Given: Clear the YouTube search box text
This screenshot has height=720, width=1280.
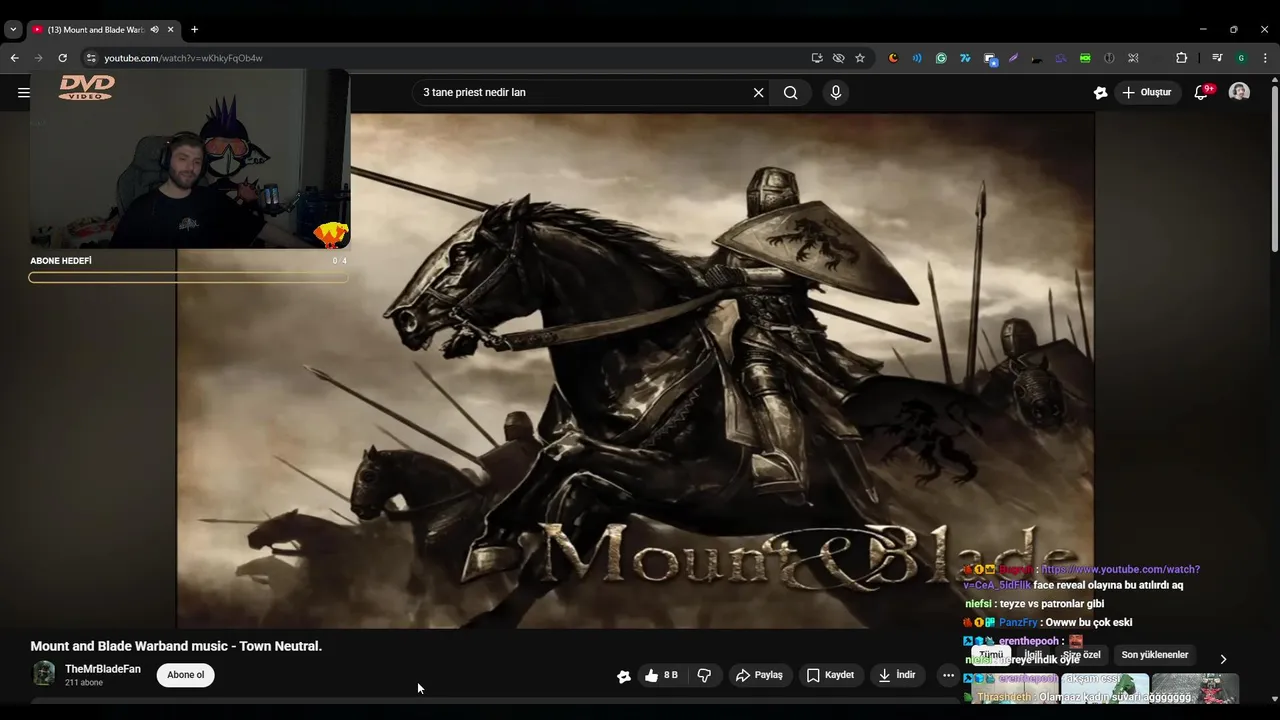Looking at the screenshot, I should pos(758,93).
